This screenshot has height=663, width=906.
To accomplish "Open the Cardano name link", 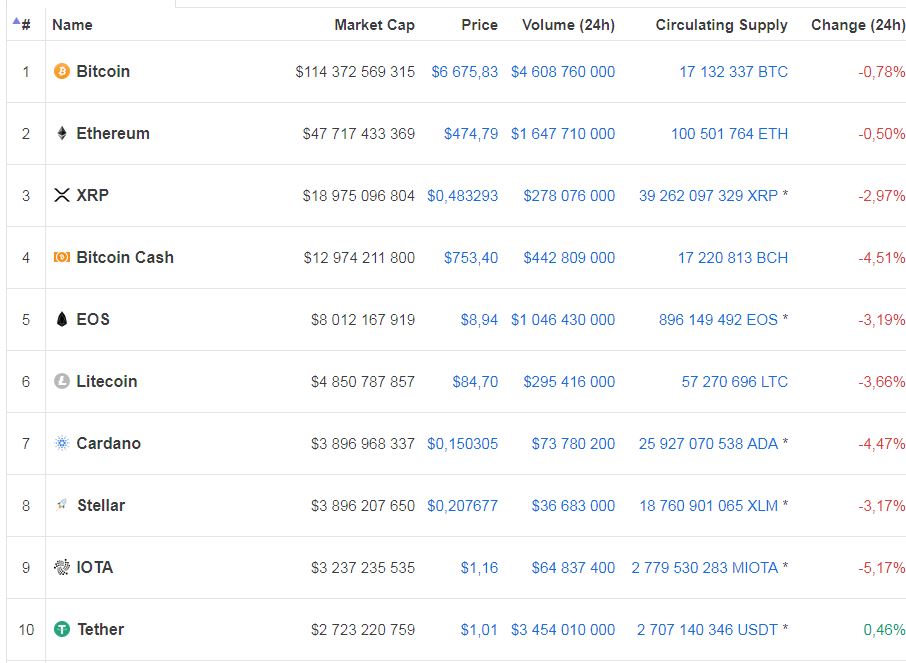I will (x=109, y=443).
